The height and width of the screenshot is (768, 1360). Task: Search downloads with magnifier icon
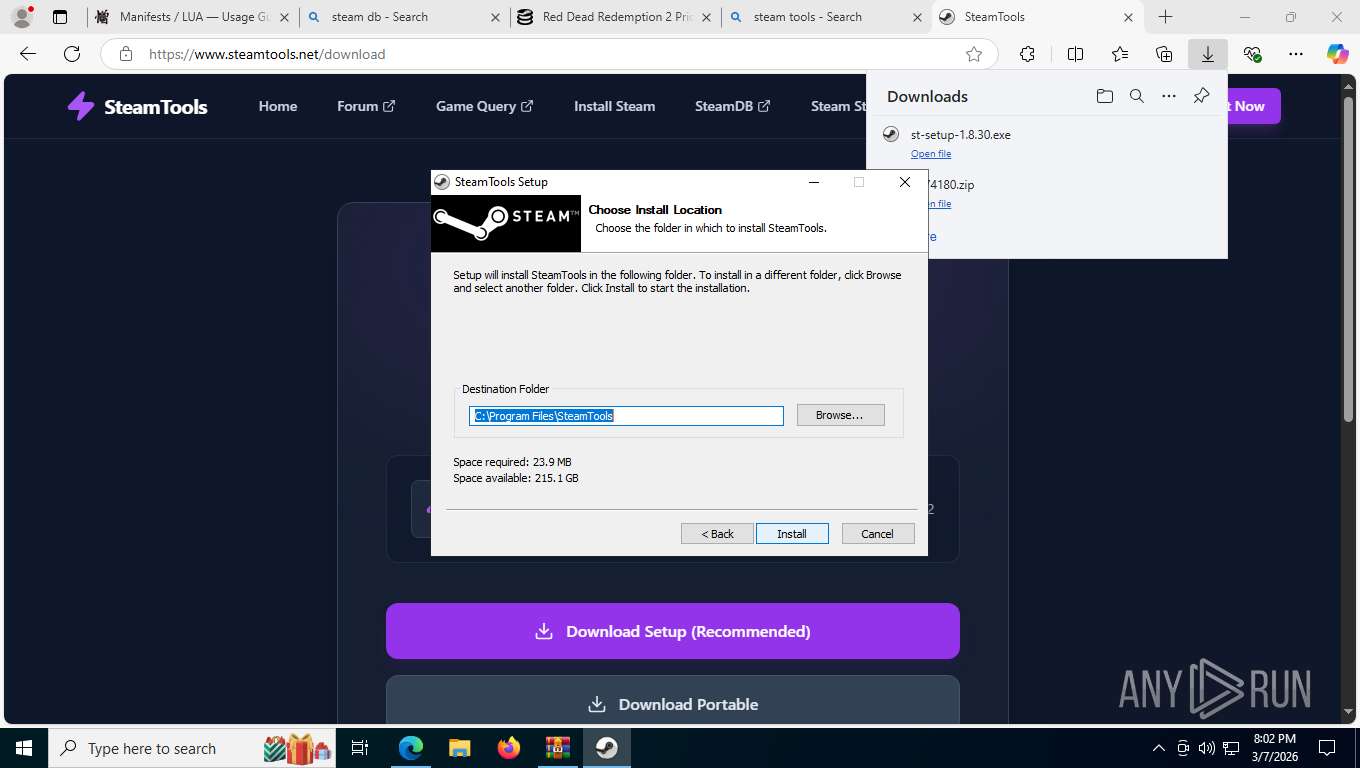(x=1137, y=96)
